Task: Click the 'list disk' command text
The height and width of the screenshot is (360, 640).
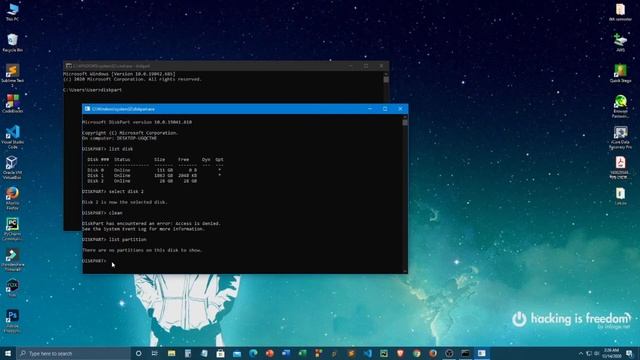Action: 121,149
